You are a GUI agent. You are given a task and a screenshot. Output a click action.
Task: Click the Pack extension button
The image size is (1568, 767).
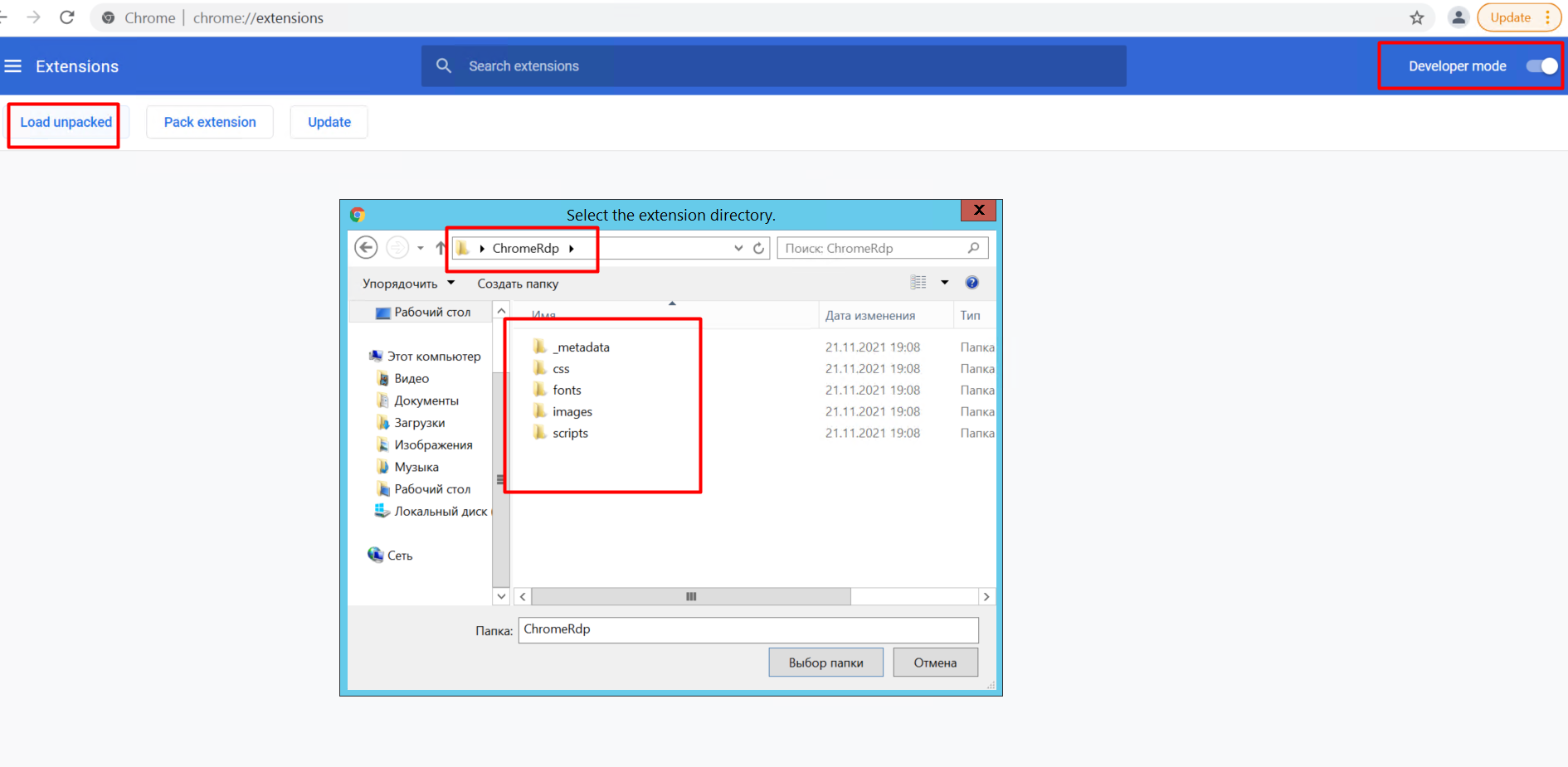(210, 122)
